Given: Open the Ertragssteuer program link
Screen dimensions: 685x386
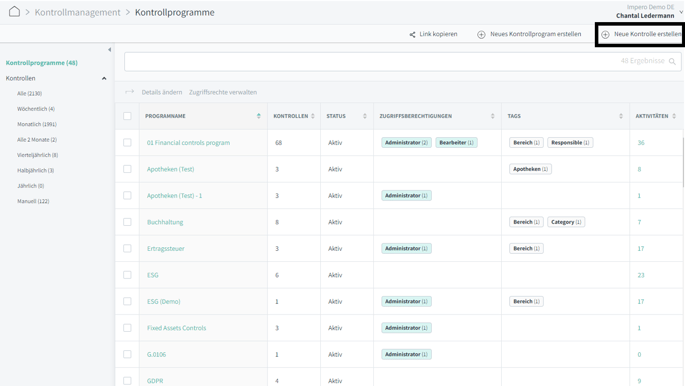Looking at the screenshot, I should pos(166,248).
